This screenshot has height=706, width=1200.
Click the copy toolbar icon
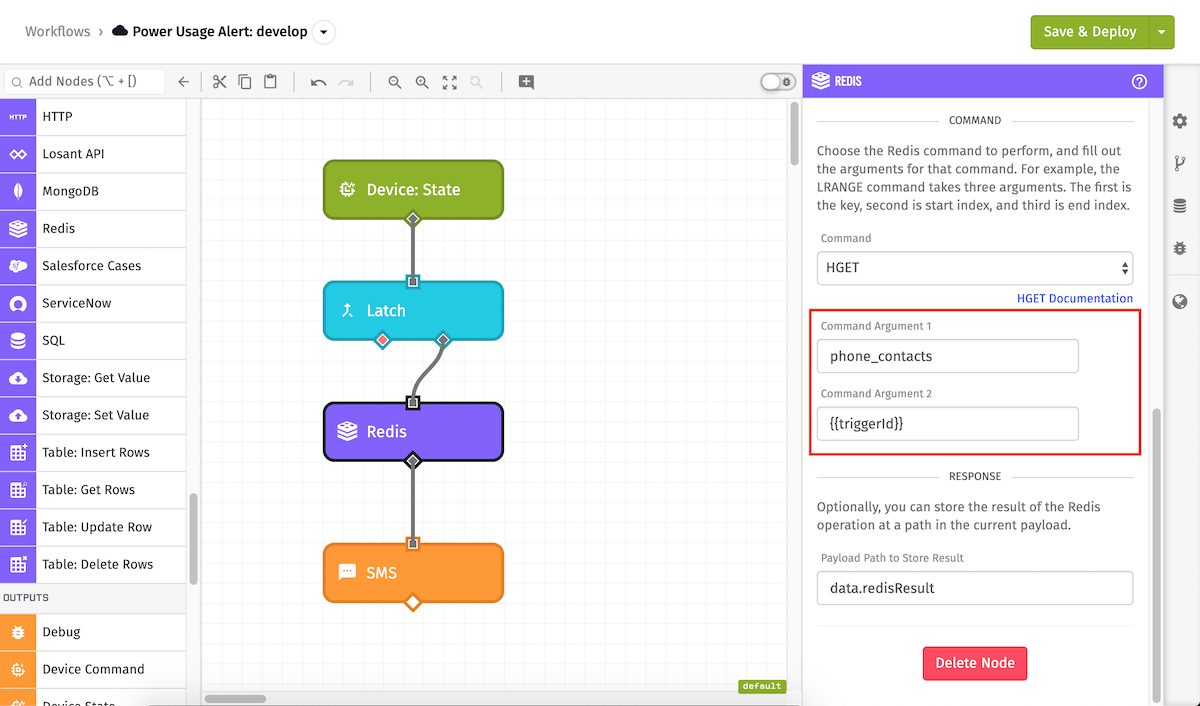point(245,82)
